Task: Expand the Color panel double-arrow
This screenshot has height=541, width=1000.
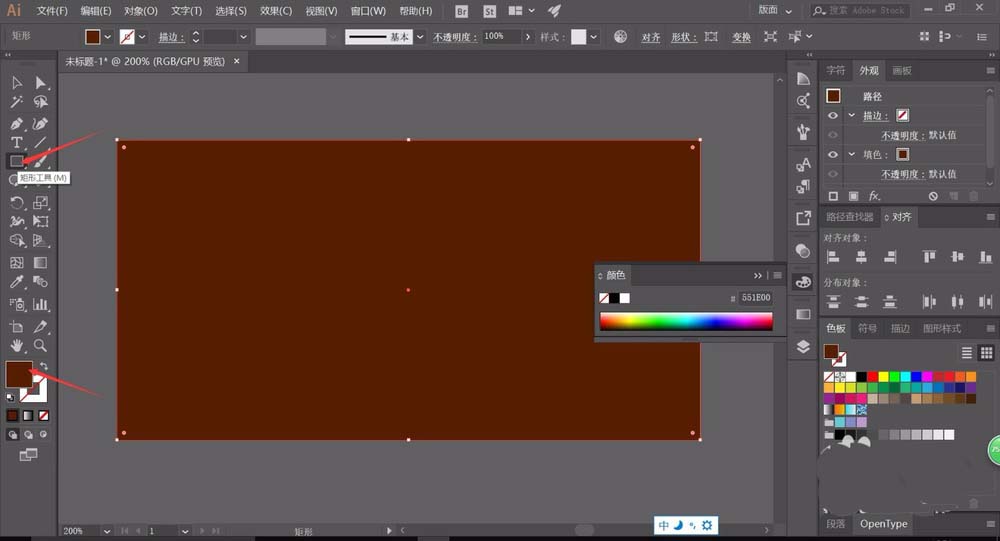Action: pyautogui.click(x=758, y=276)
